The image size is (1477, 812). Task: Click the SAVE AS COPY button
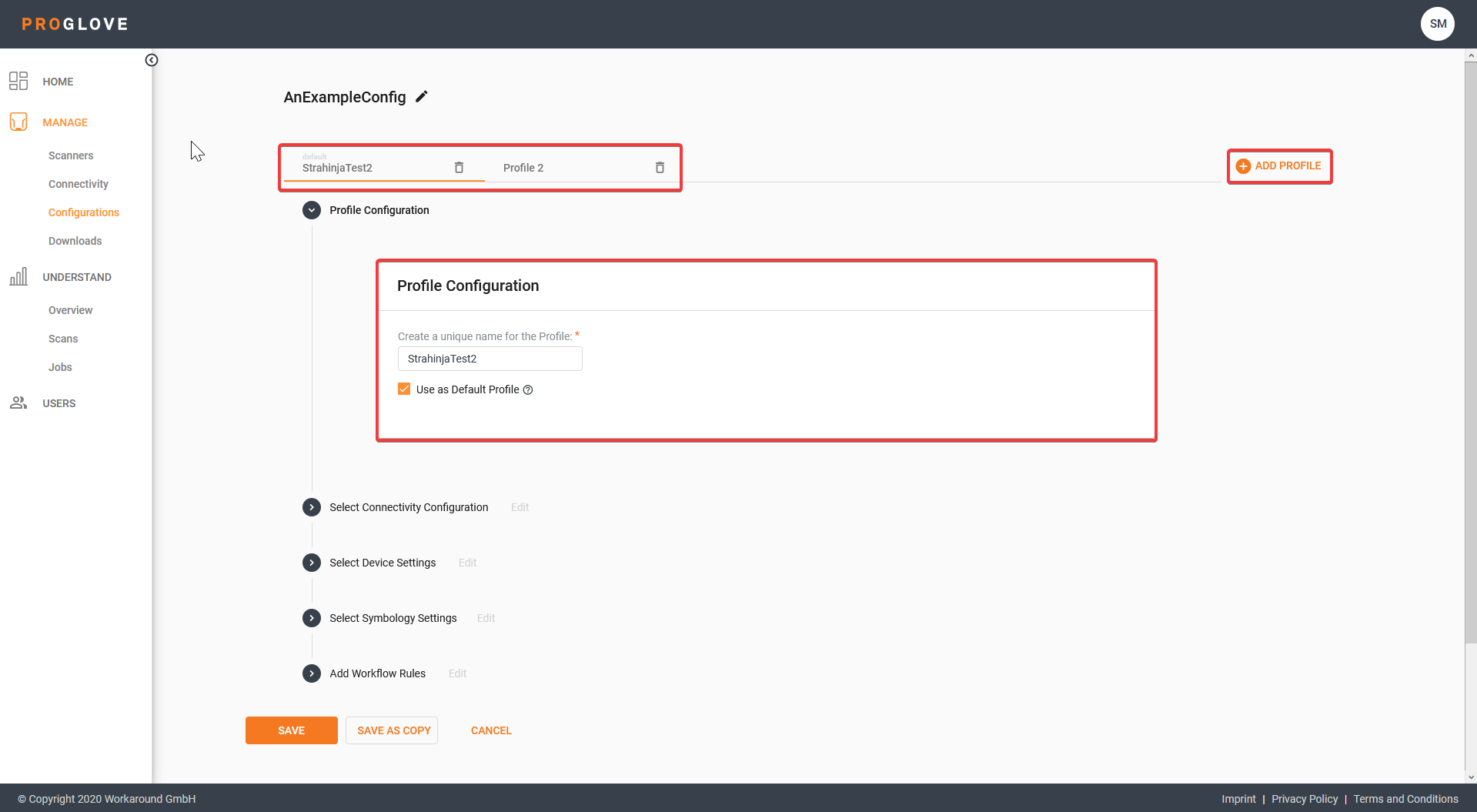(x=392, y=730)
